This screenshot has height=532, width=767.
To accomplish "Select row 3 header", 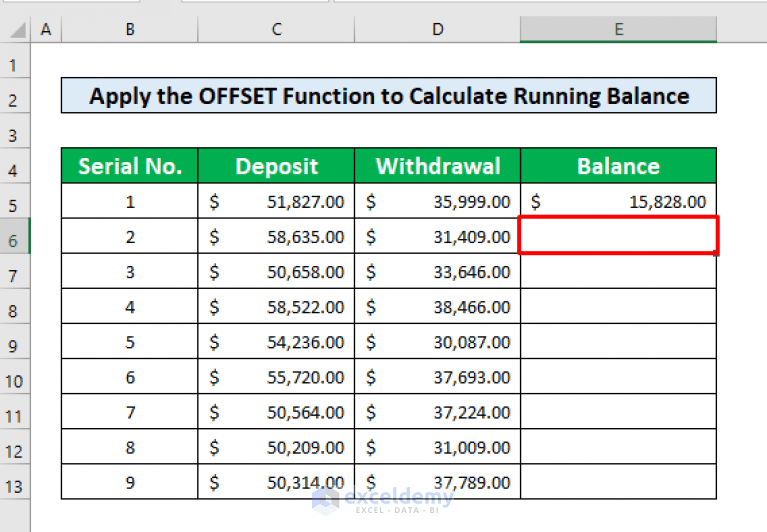I will coord(15,131).
